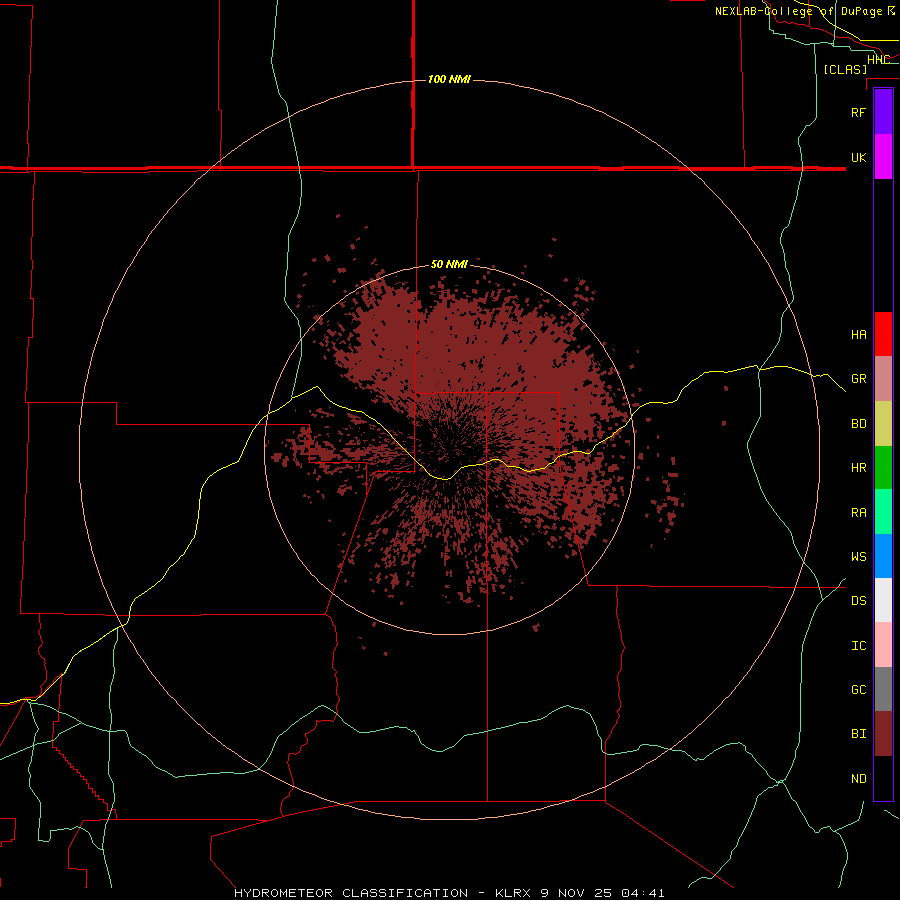Select the yellow BD legend swatch

[x=883, y=424]
